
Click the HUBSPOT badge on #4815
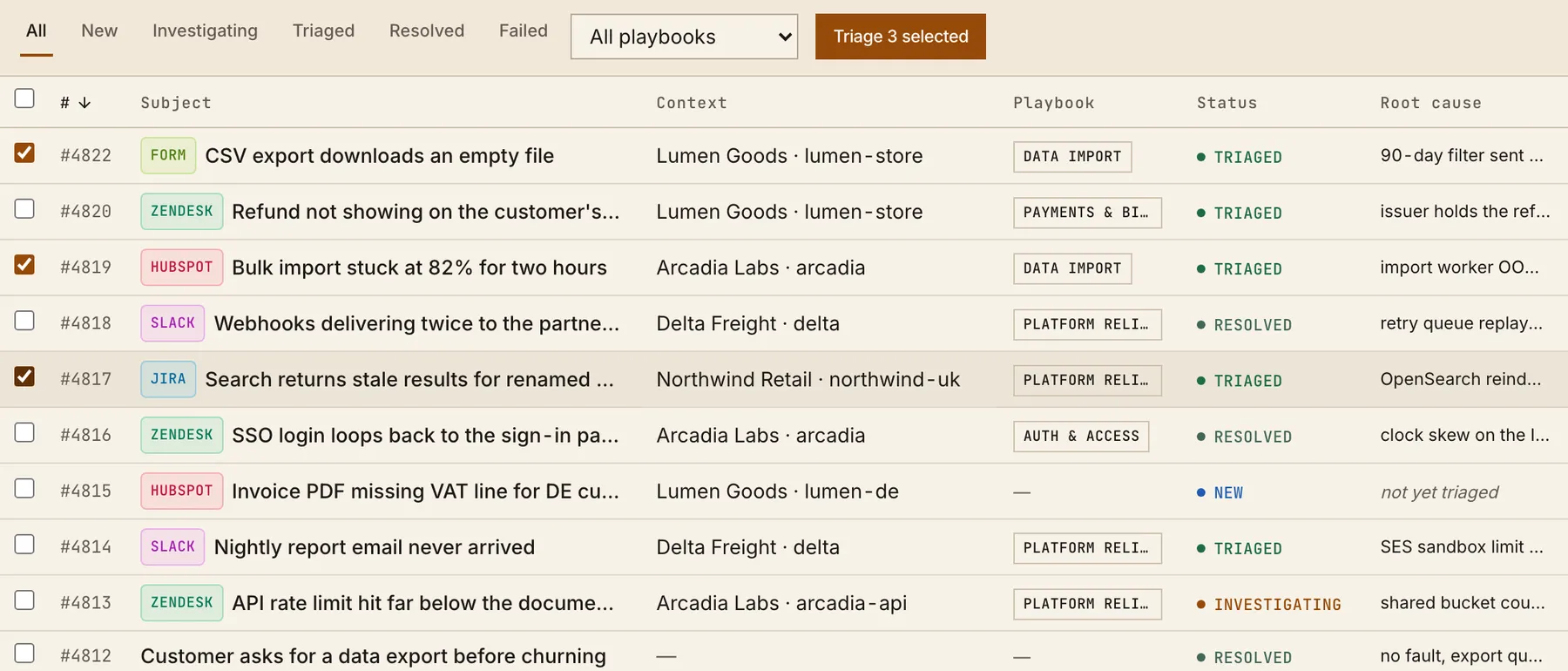[182, 491]
